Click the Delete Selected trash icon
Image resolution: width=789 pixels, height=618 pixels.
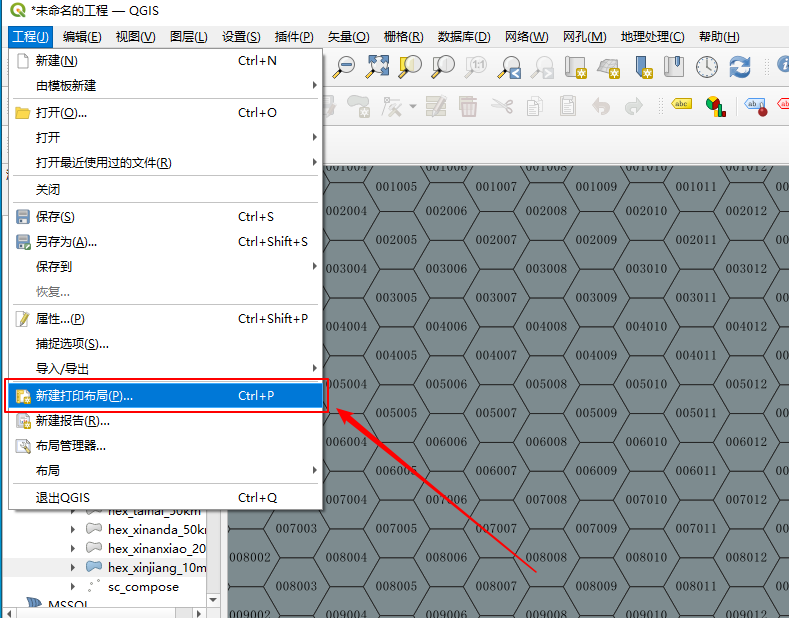(x=468, y=106)
